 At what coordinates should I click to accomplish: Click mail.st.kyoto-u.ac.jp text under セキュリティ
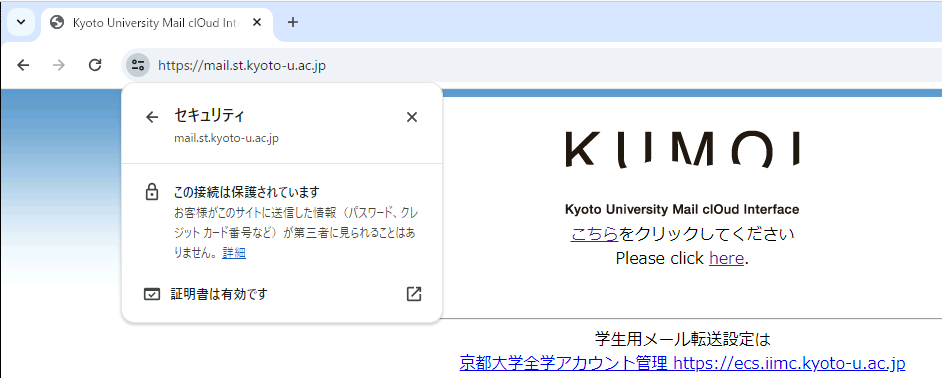tap(226, 138)
